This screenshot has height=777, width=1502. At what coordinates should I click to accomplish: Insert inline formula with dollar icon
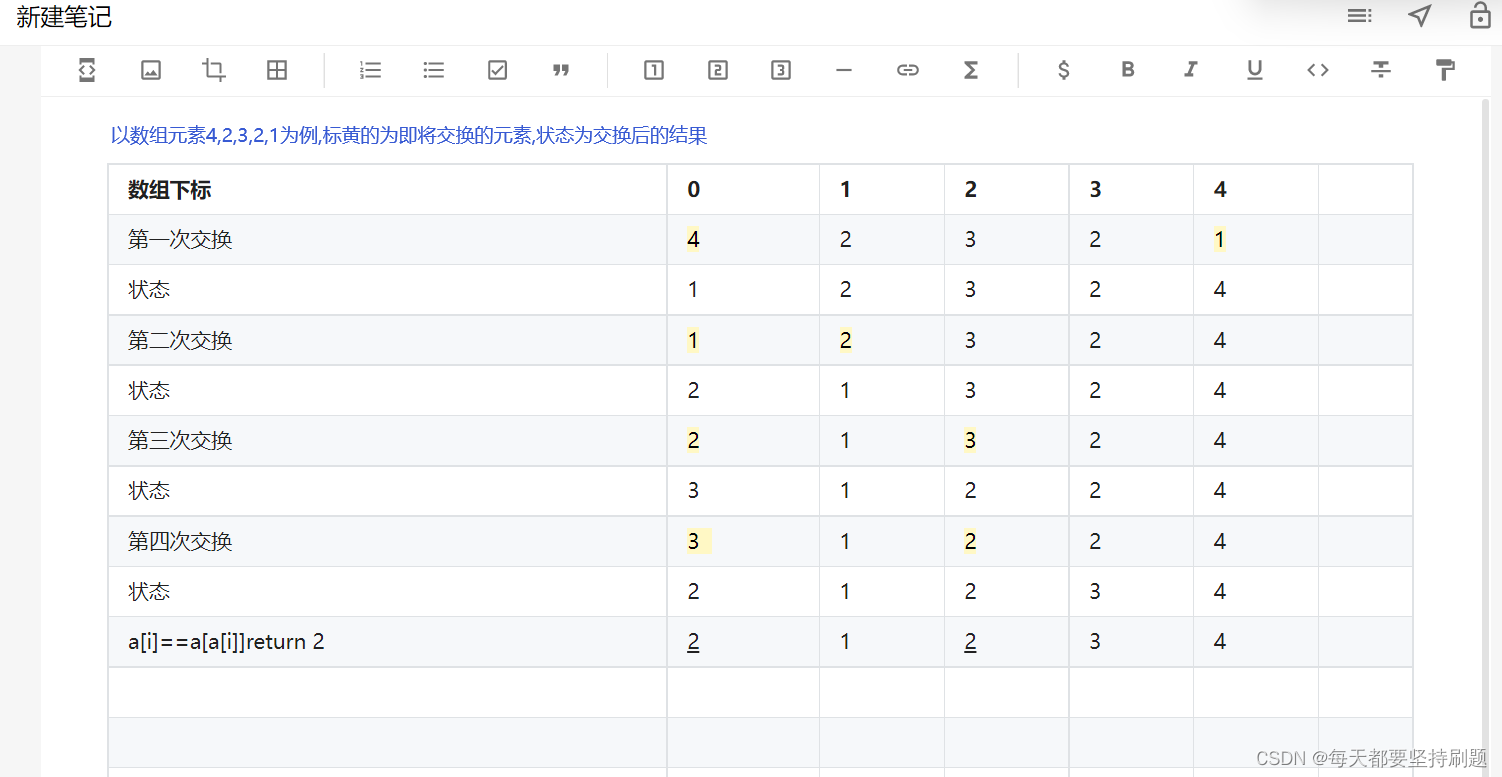(x=1064, y=70)
